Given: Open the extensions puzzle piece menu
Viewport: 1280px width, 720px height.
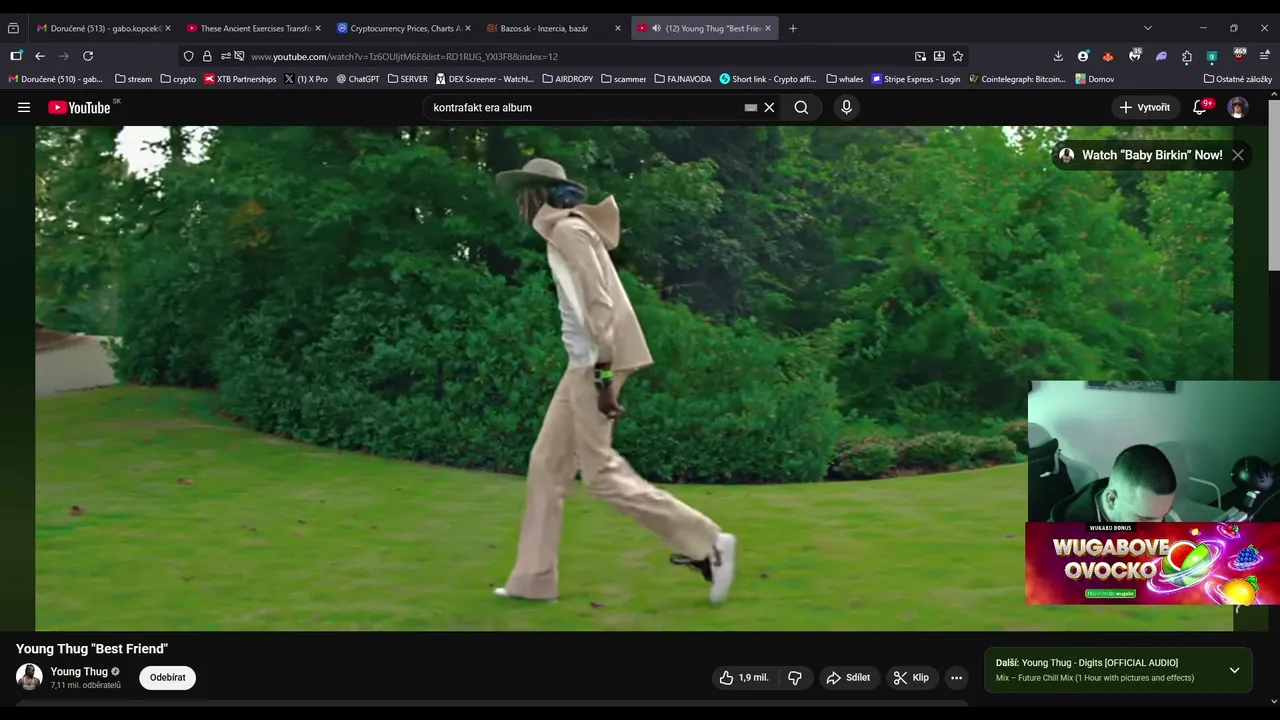Looking at the screenshot, I should 1187,56.
